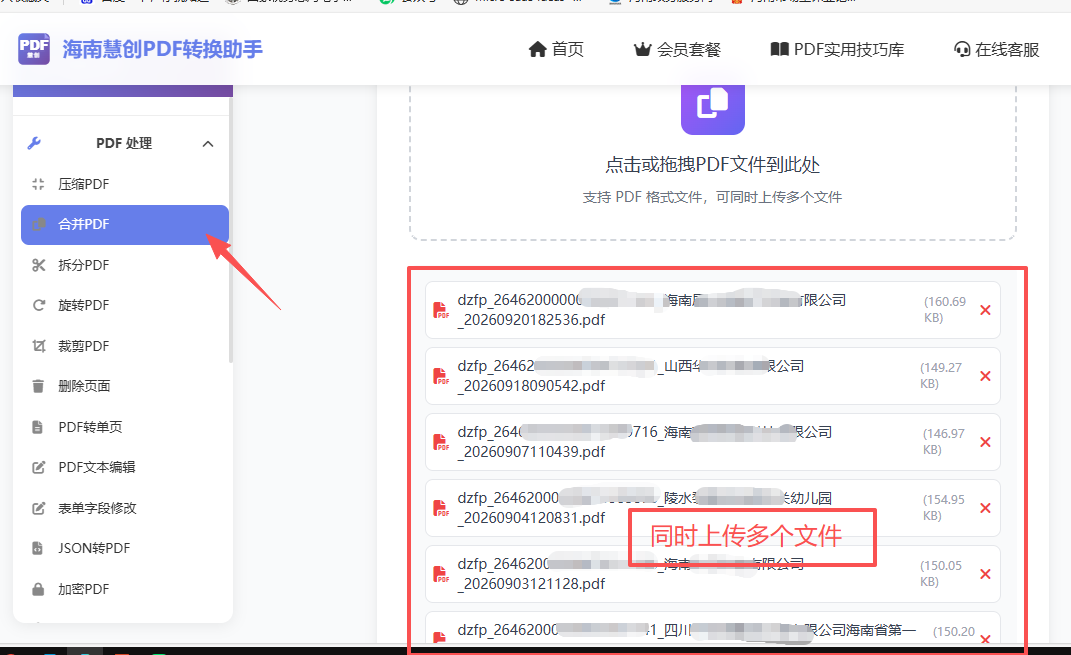
Task: Select 表单字段修改 in the sidebar
Action: tap(124, 508)
